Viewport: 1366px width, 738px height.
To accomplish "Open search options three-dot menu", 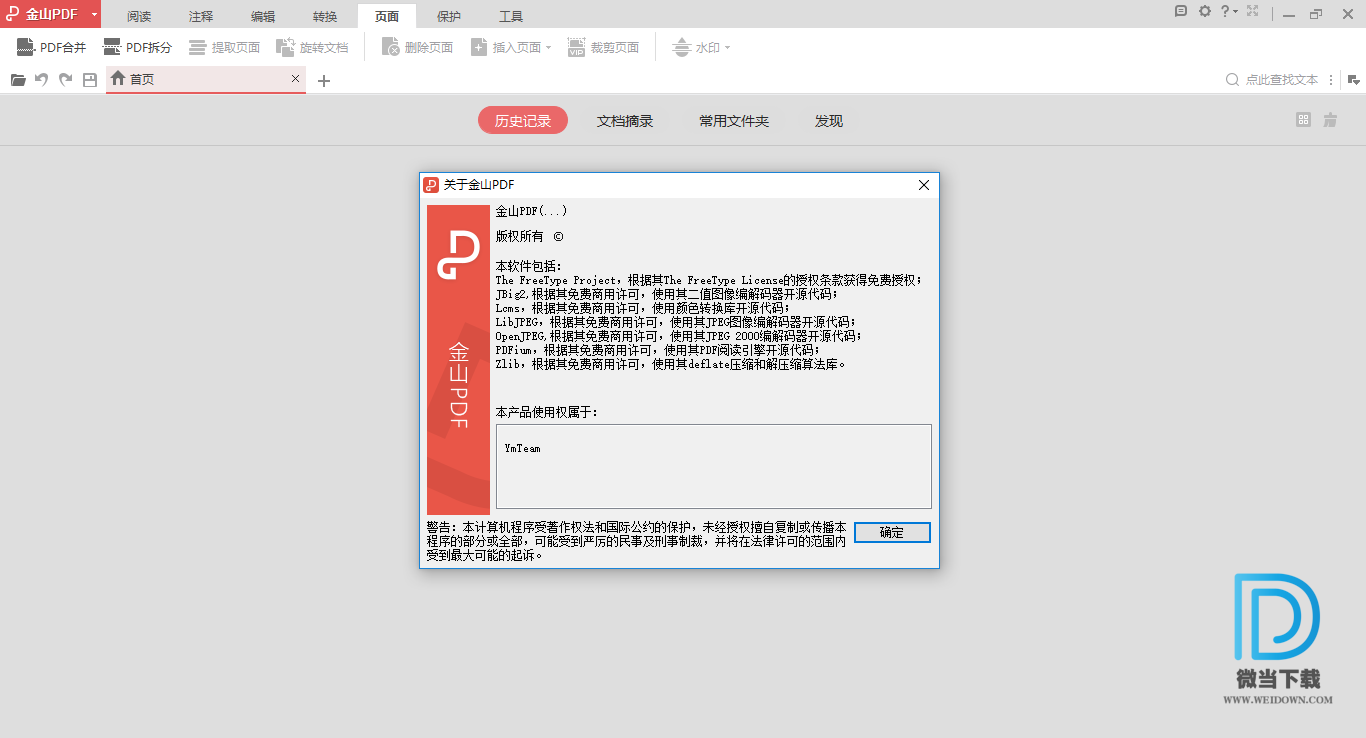I will click(x=1329, y=79).
